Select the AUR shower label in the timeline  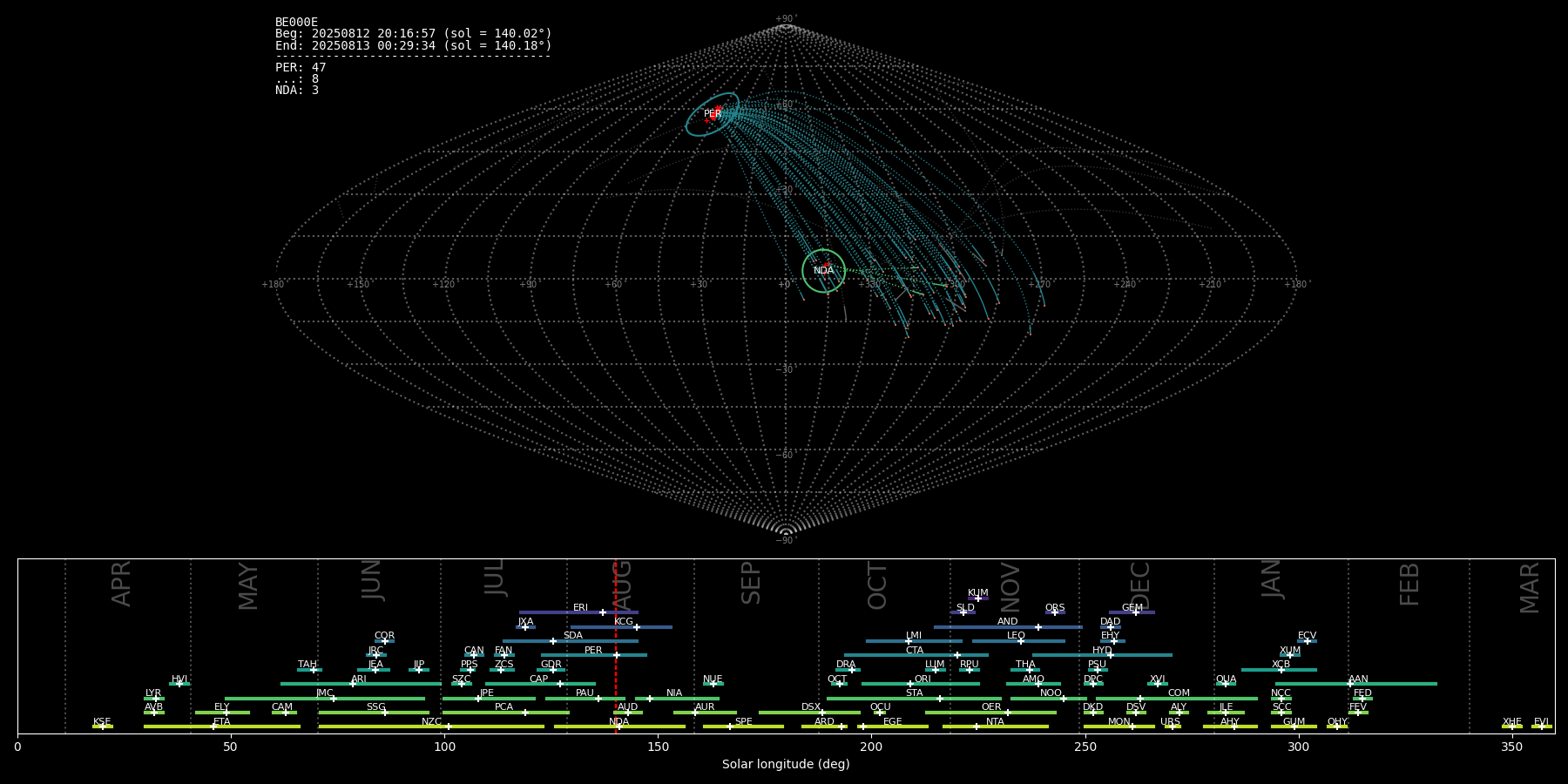click(705, 707)
